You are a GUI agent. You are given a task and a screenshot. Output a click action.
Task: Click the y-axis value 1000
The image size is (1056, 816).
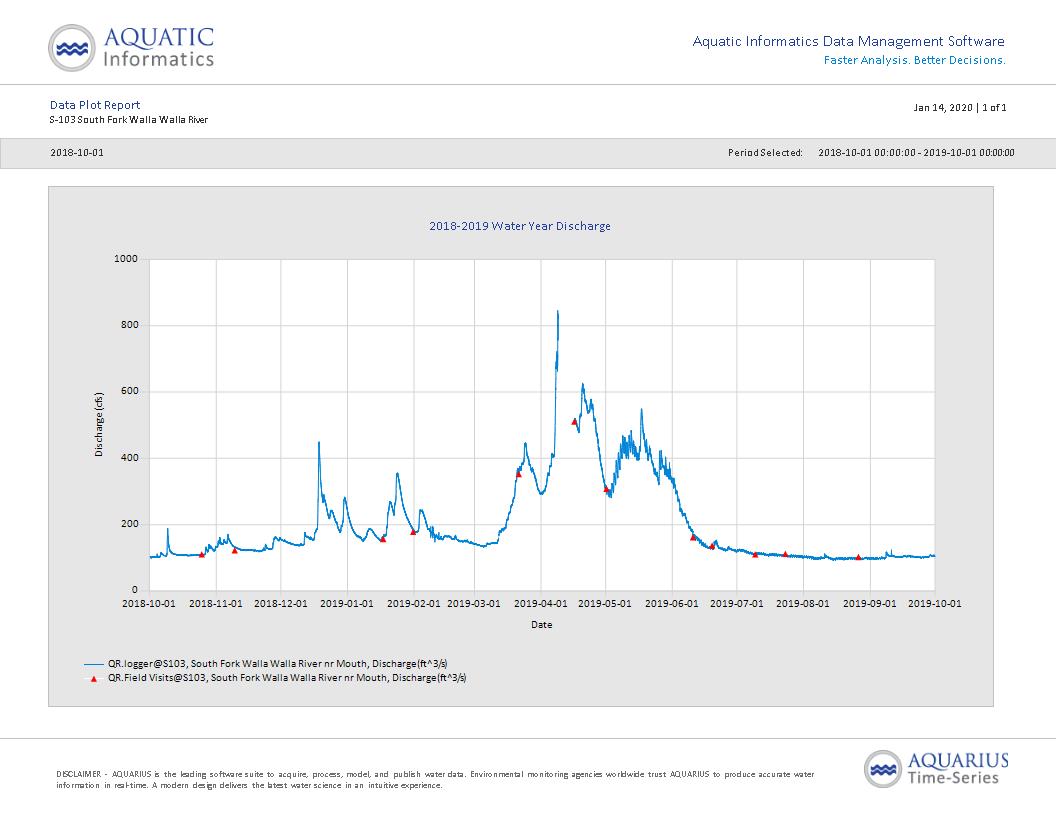125,259
